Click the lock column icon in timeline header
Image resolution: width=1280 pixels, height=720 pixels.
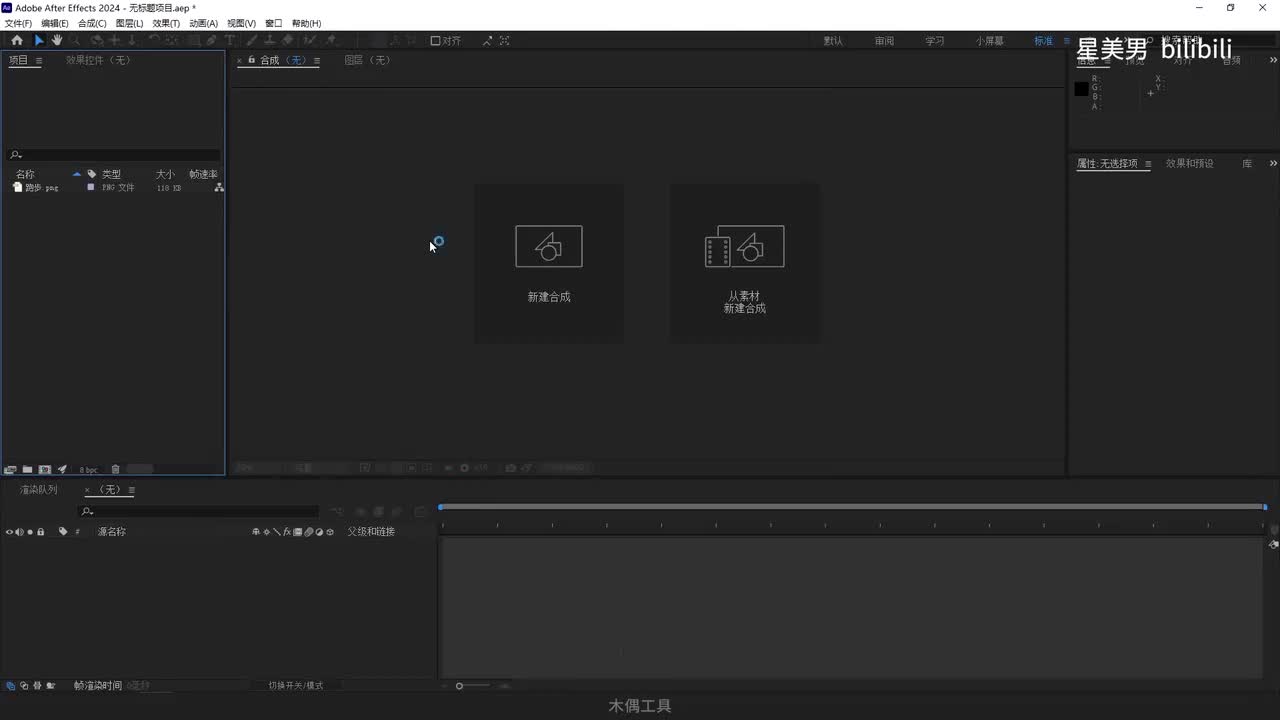click(40, 532)
